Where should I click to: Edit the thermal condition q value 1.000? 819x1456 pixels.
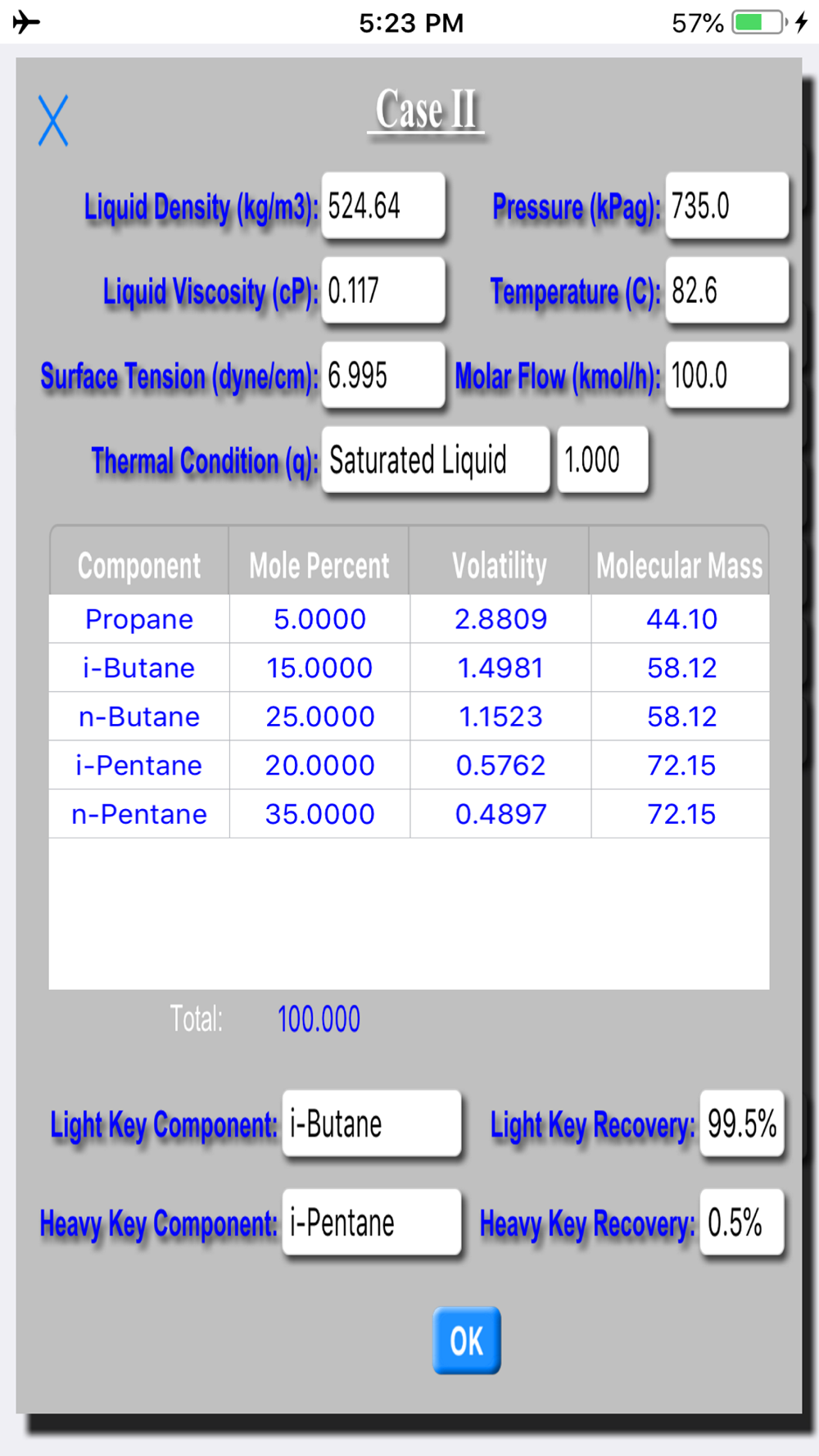click(x=603, y=459)
